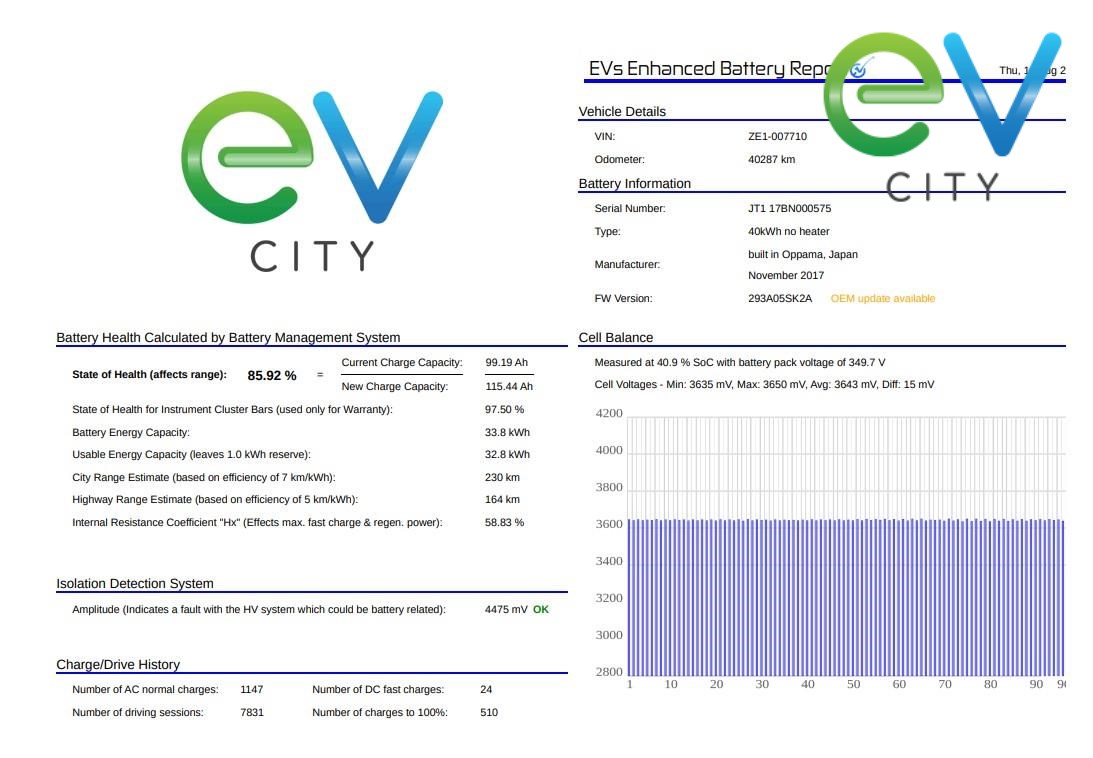Click the odometer reading 40287 km
1093x758 pixels.
(771, 160)
